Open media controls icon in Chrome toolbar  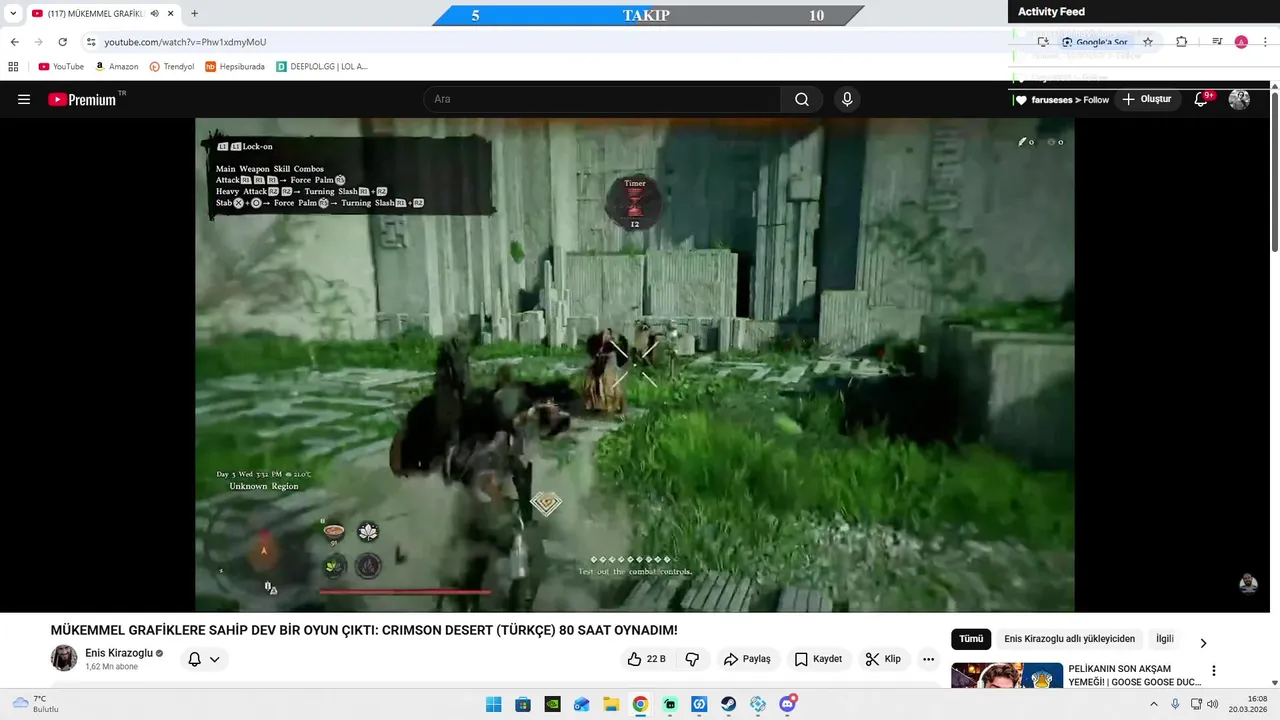click(x=1217, y=42)
